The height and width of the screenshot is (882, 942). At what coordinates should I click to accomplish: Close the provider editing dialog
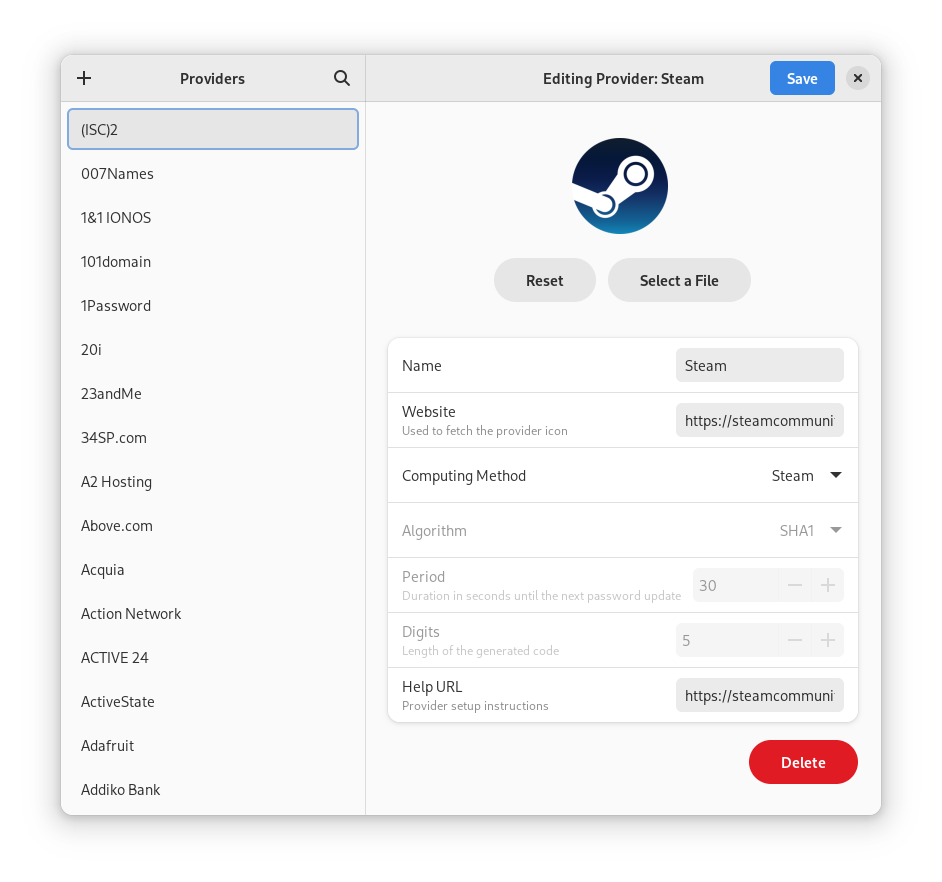pos(857,78)
